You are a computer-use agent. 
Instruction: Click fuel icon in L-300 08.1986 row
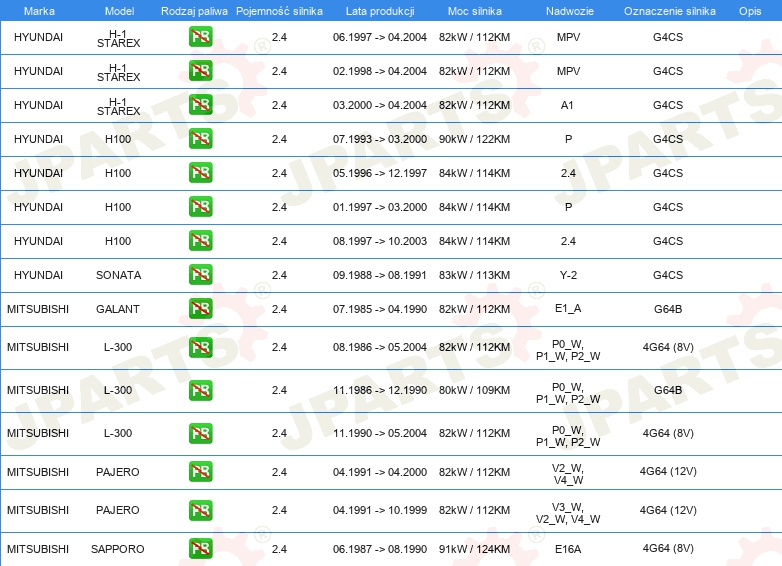200,347
